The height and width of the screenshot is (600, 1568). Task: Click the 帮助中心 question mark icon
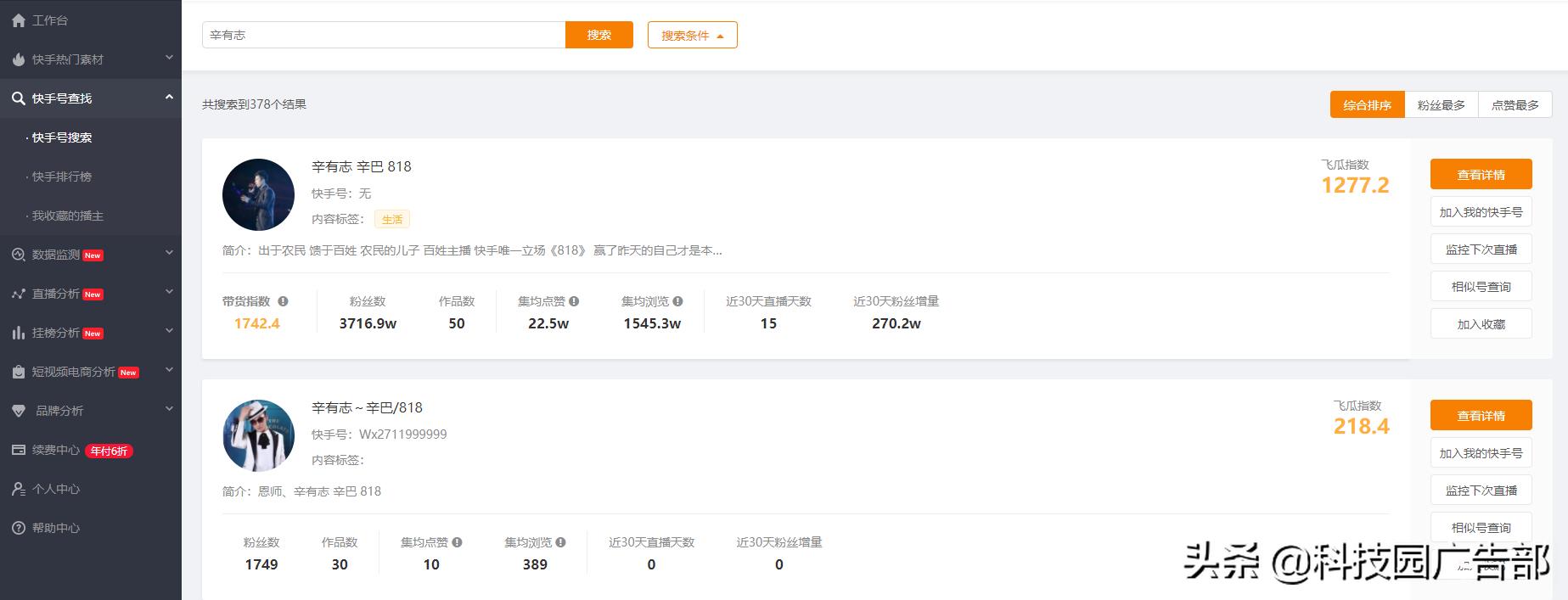pyautogui.click(x=19, y=528)
